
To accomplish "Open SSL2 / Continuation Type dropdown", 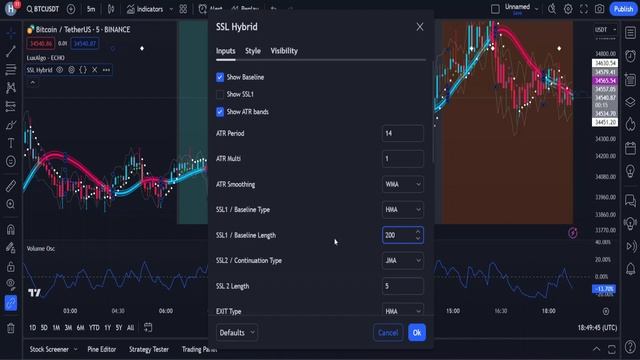I will (402, 260).
